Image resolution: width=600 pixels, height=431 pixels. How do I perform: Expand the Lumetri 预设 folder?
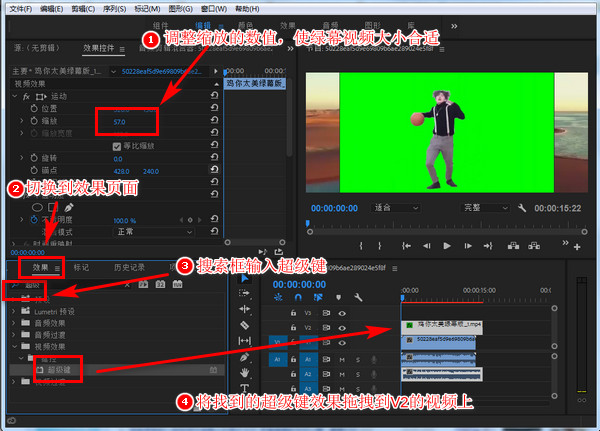click(x=14, y=311)
